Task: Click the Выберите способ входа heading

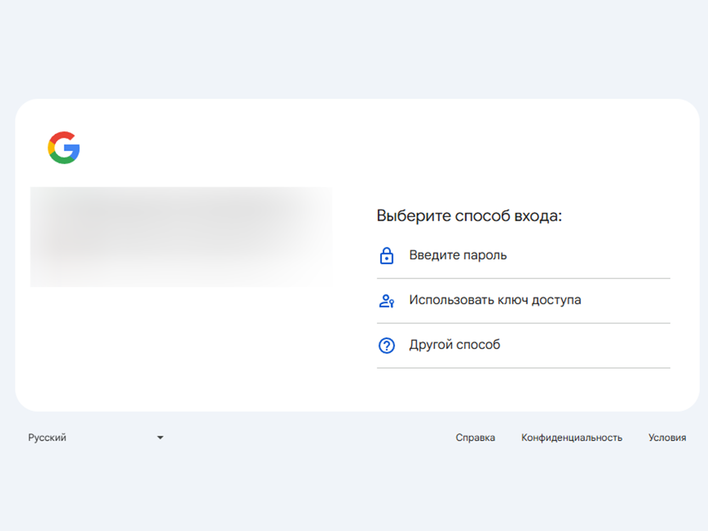Action: pos(469,216)
